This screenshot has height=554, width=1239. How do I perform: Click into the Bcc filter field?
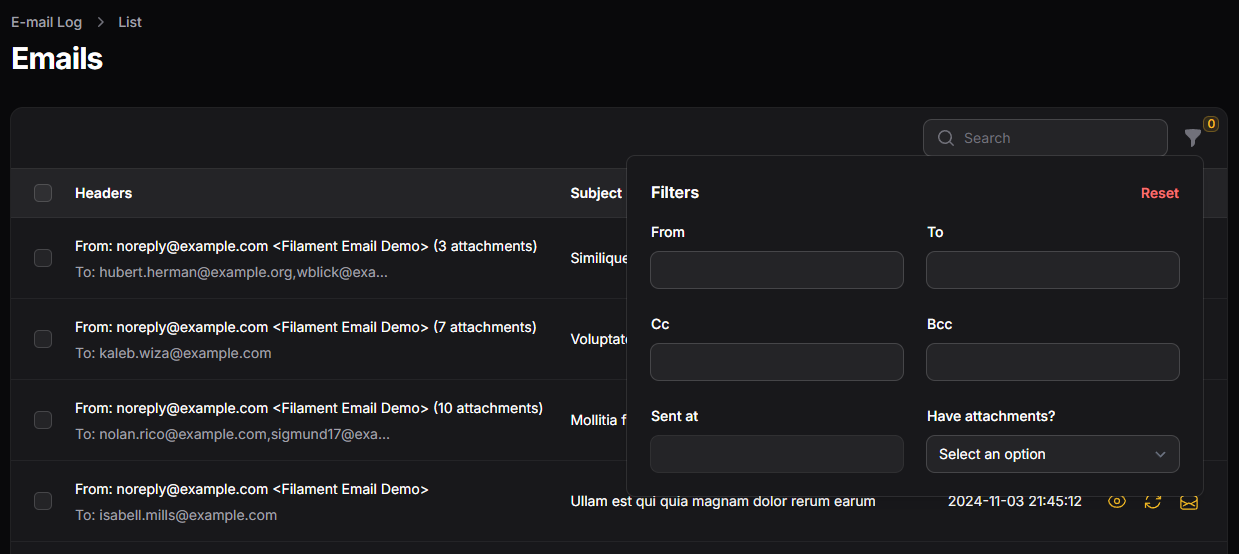point(1052,362)
